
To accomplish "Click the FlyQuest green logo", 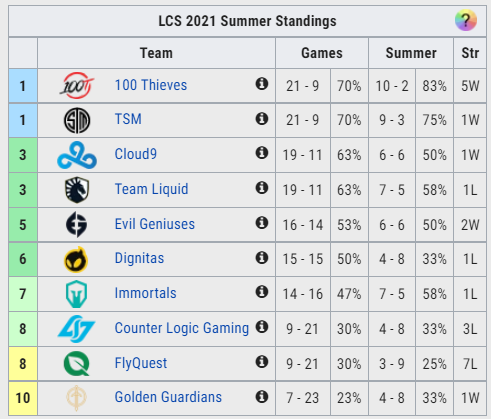I will [x=77, y=363].
